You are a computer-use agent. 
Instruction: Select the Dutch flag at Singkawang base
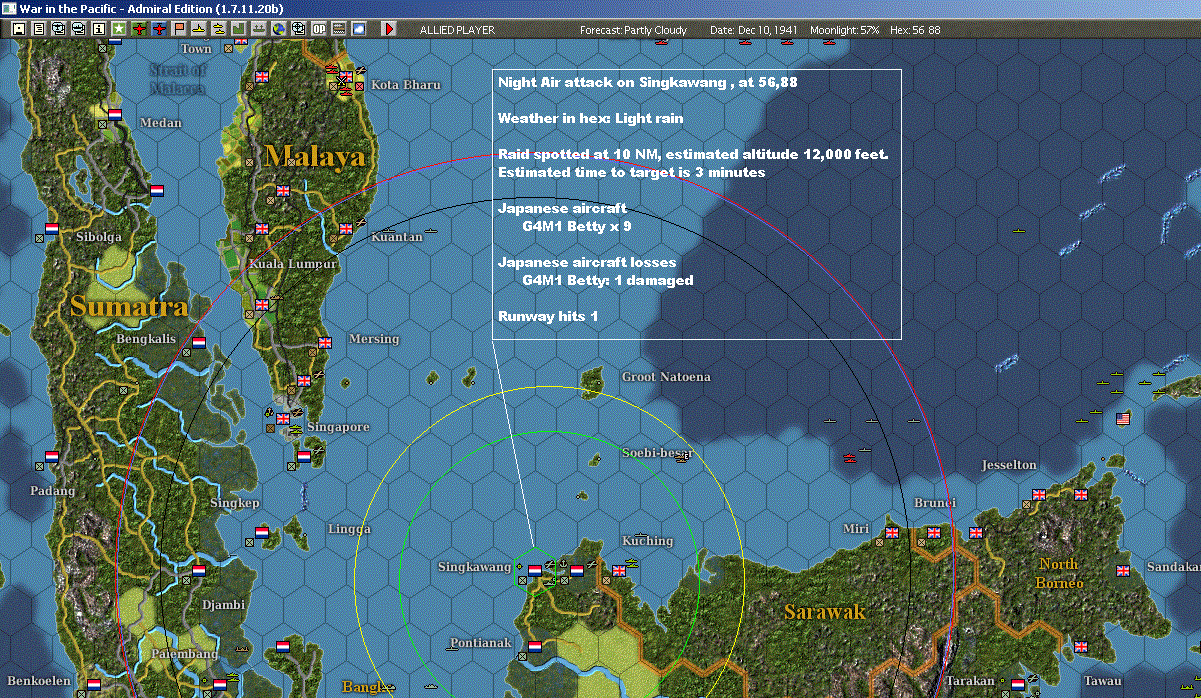pyautogui.click(x=535, y=571)
